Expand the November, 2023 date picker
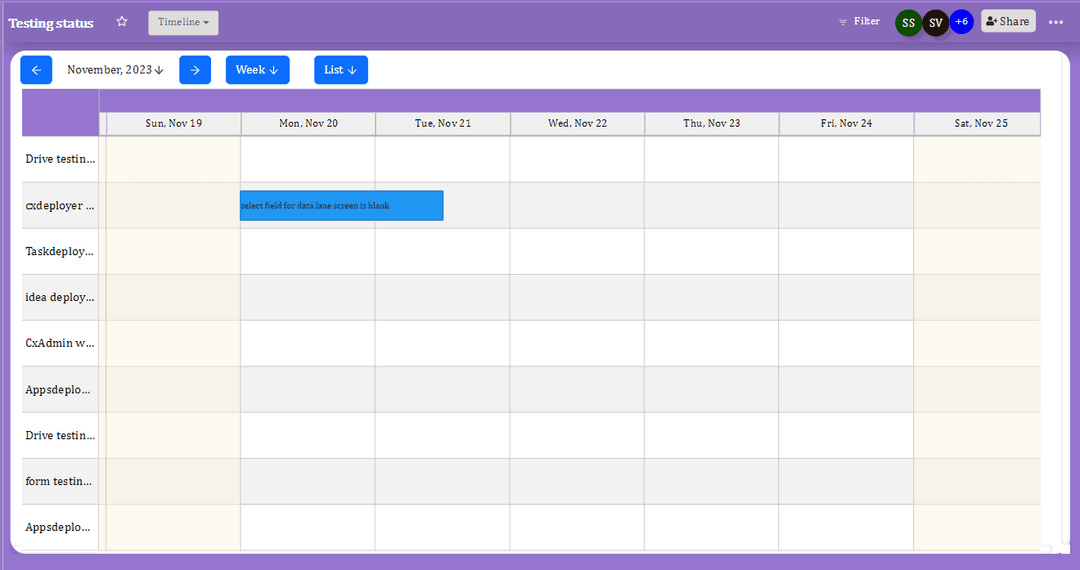 pos(115,70)
